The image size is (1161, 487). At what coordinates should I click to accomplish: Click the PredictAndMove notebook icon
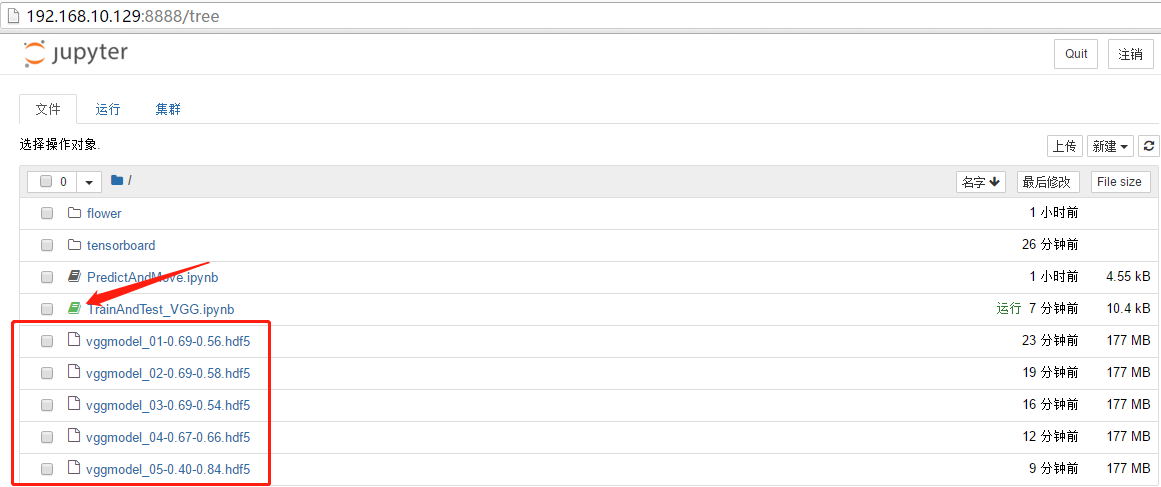(74, 277)
